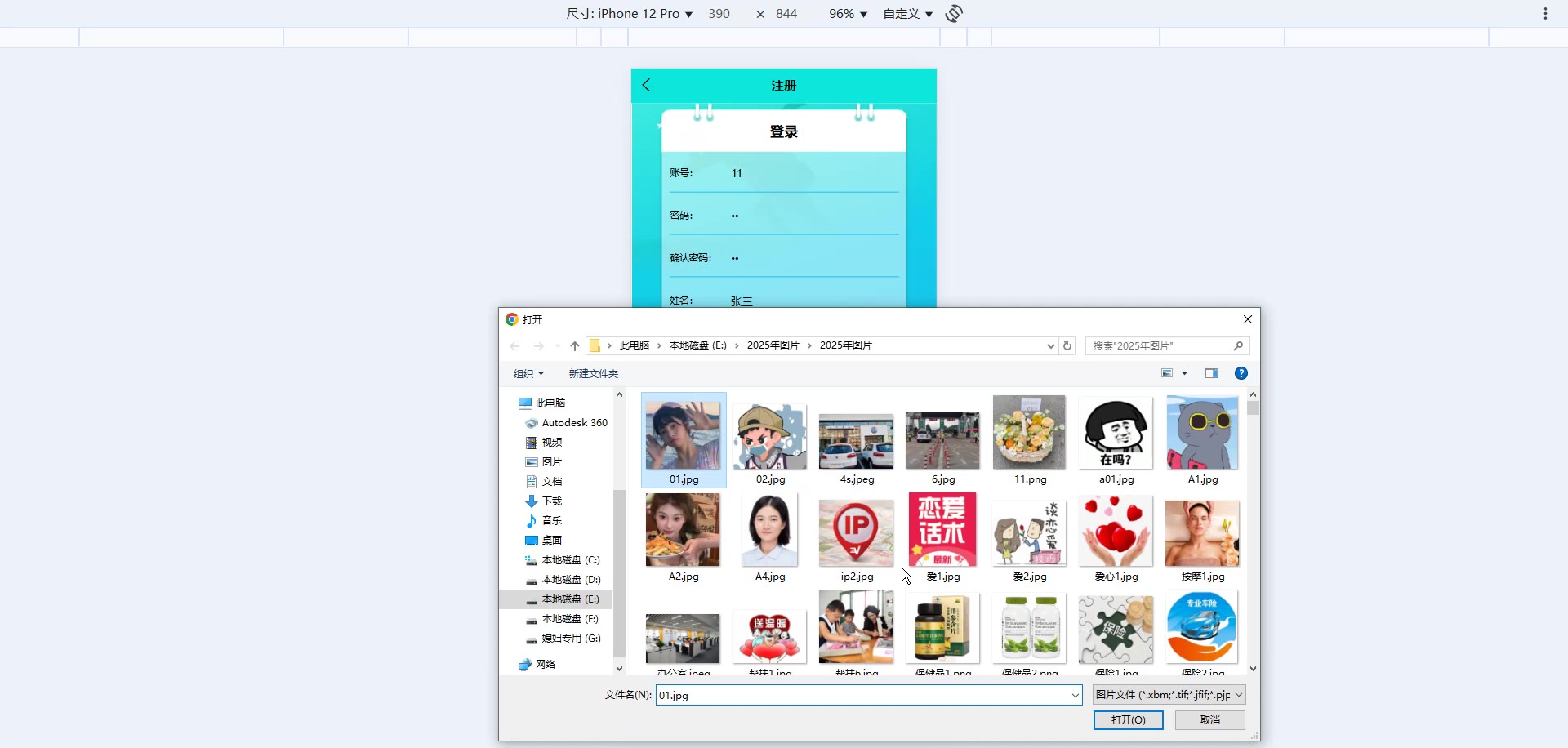The image size is (1568, 748).
Task: Select the 4s.jpeg car thumbnail
Action: click(857, 442)
